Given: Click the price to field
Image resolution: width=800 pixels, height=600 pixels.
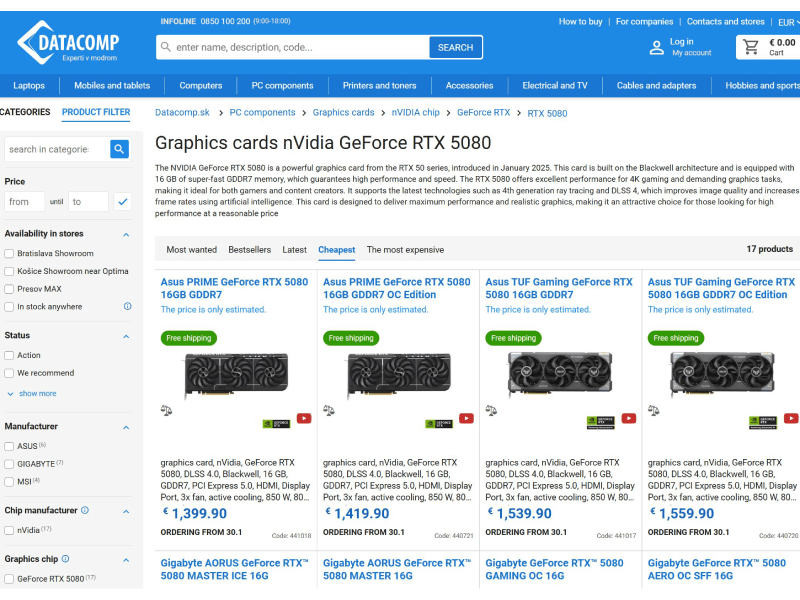Looking at the screenshot, I should (x=88, y=202).
